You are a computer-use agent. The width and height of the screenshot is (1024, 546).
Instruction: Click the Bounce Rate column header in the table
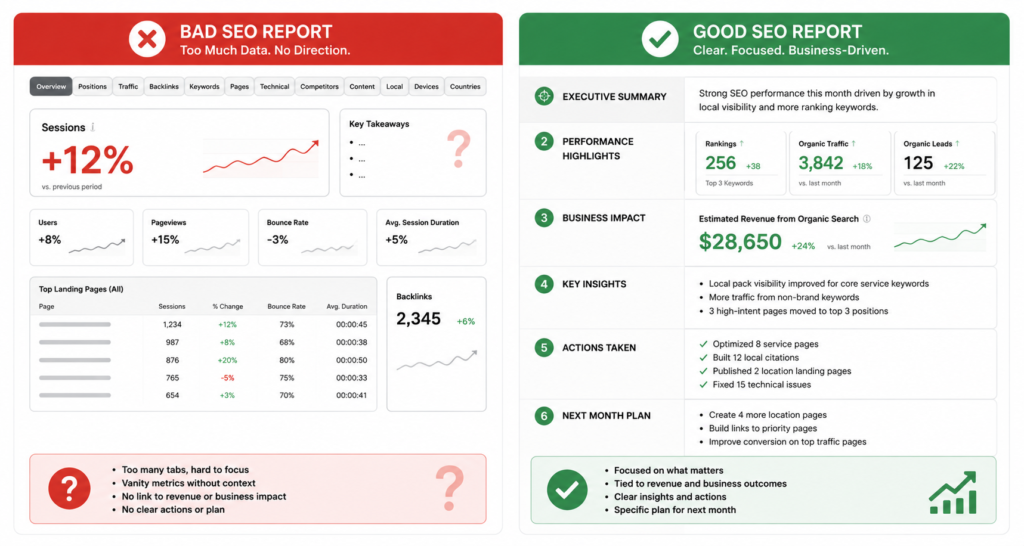[286, 306]
